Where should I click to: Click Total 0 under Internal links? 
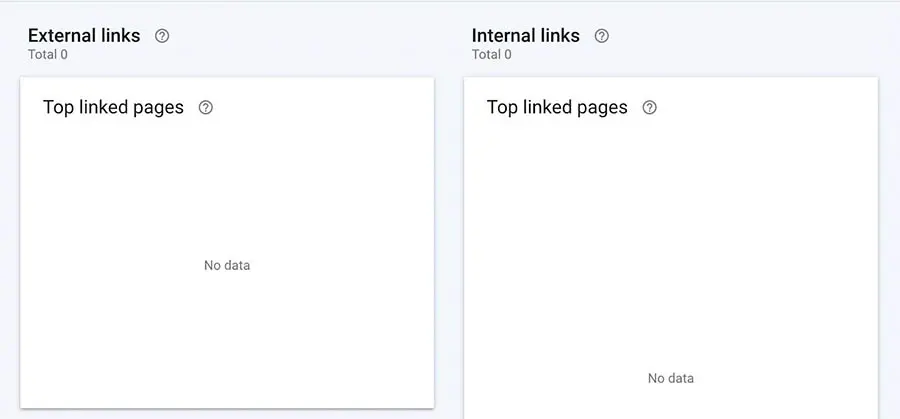click(x=491, y=55)
